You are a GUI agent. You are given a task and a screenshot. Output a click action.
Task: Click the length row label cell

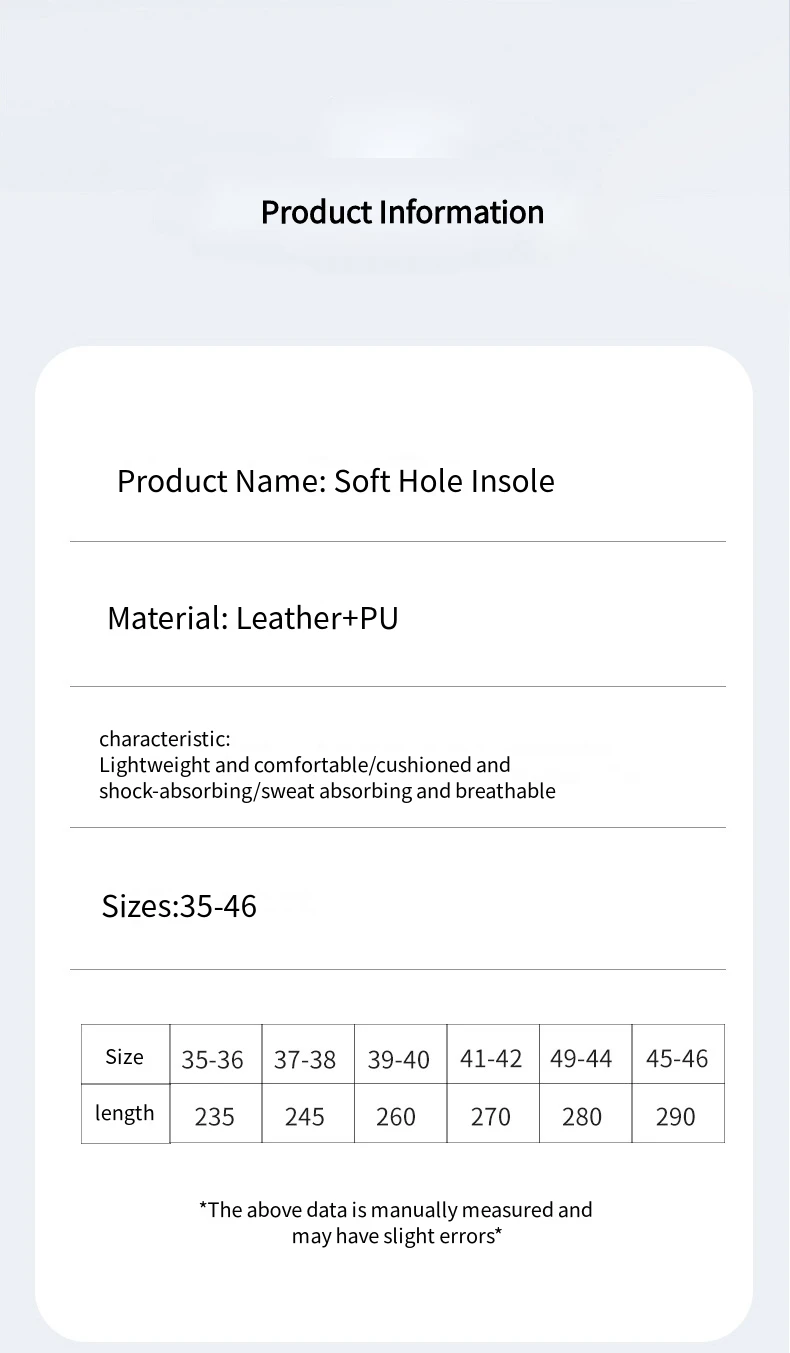[125, 1113]
